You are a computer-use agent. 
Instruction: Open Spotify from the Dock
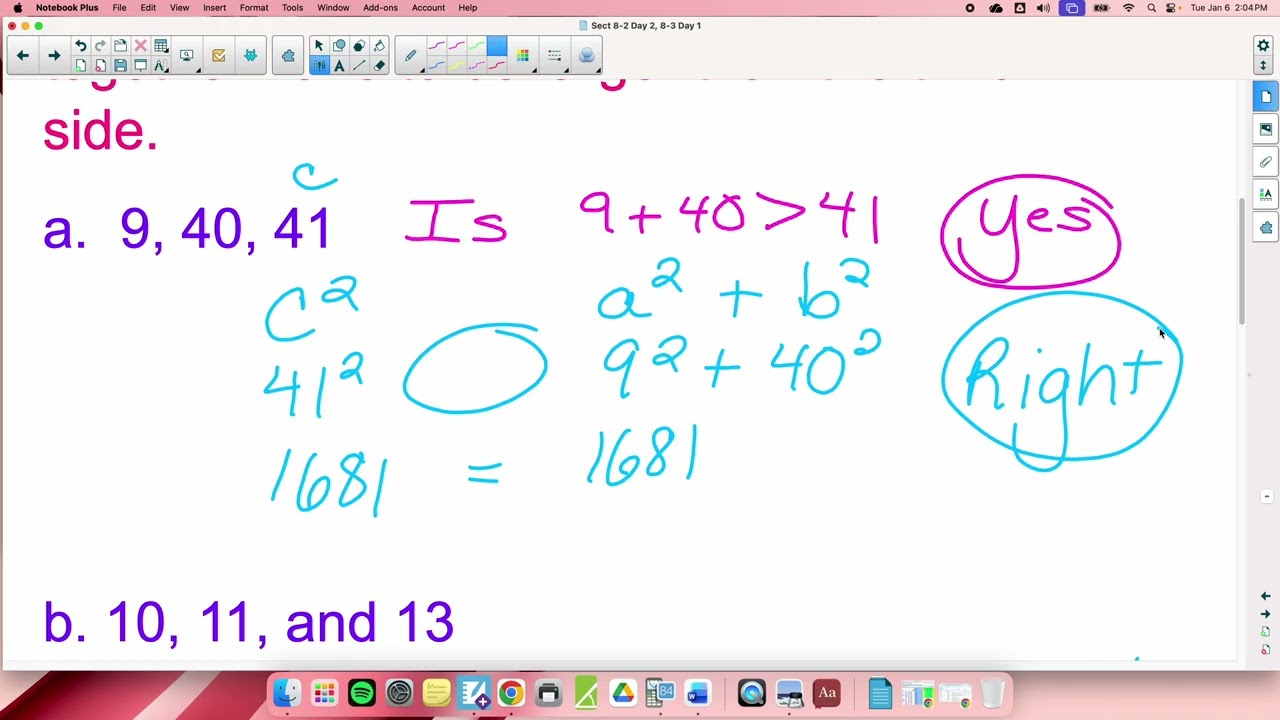pos(362,692)
